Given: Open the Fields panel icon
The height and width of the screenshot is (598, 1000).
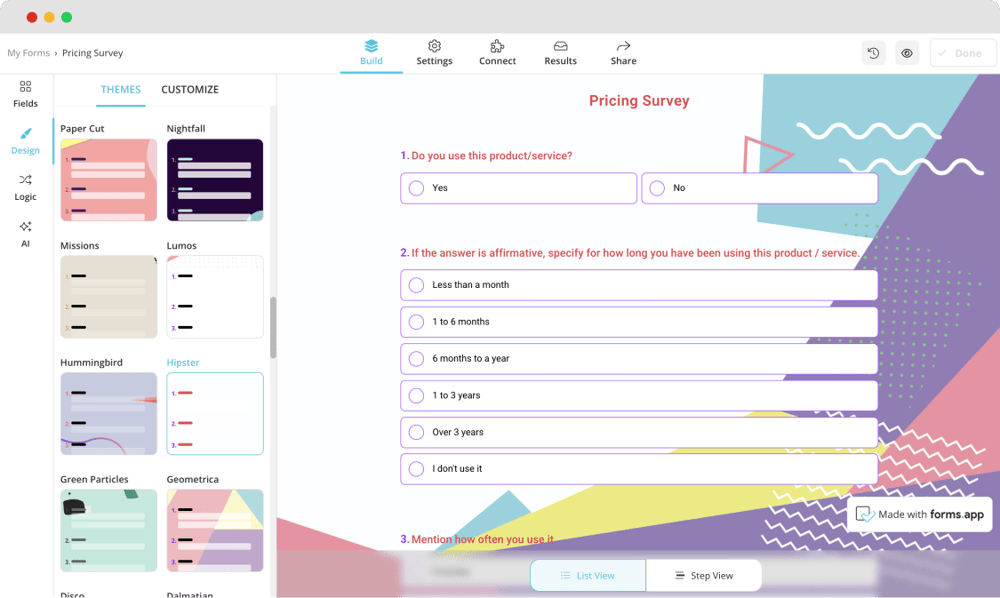Looking at the screenshot, I should pos(25,87).
